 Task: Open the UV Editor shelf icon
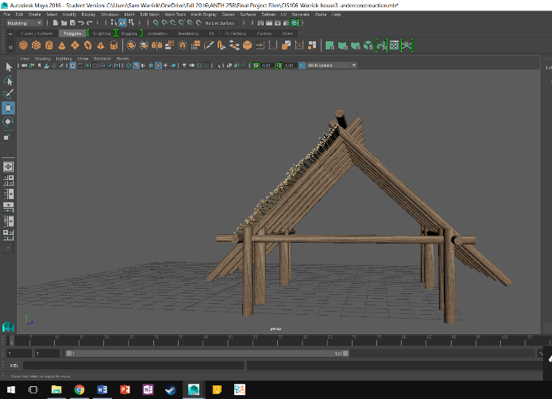point(394,45)
